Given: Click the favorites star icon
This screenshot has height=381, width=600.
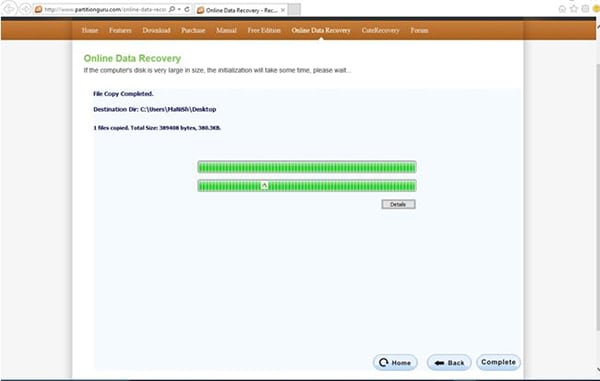Looking at the screenshot, I should (574, 9).
